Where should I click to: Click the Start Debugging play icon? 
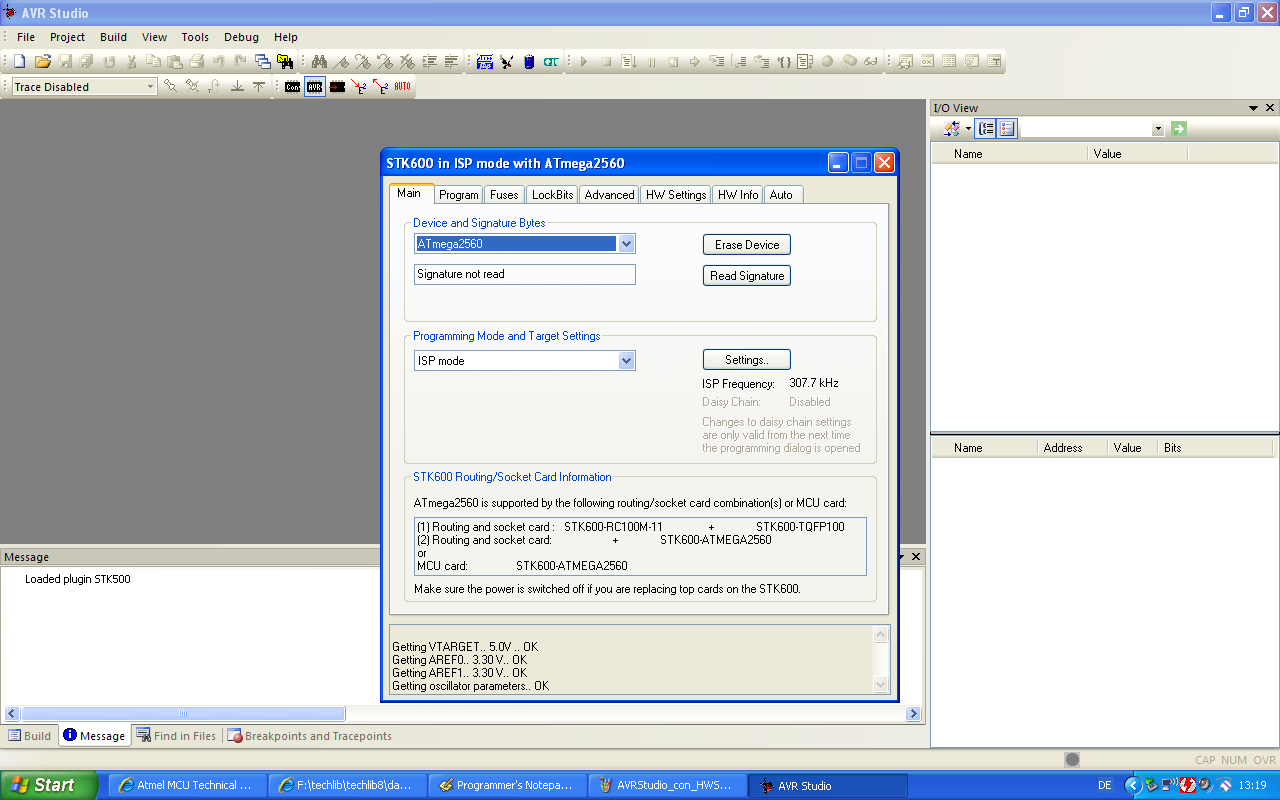[x=584, y=62]
